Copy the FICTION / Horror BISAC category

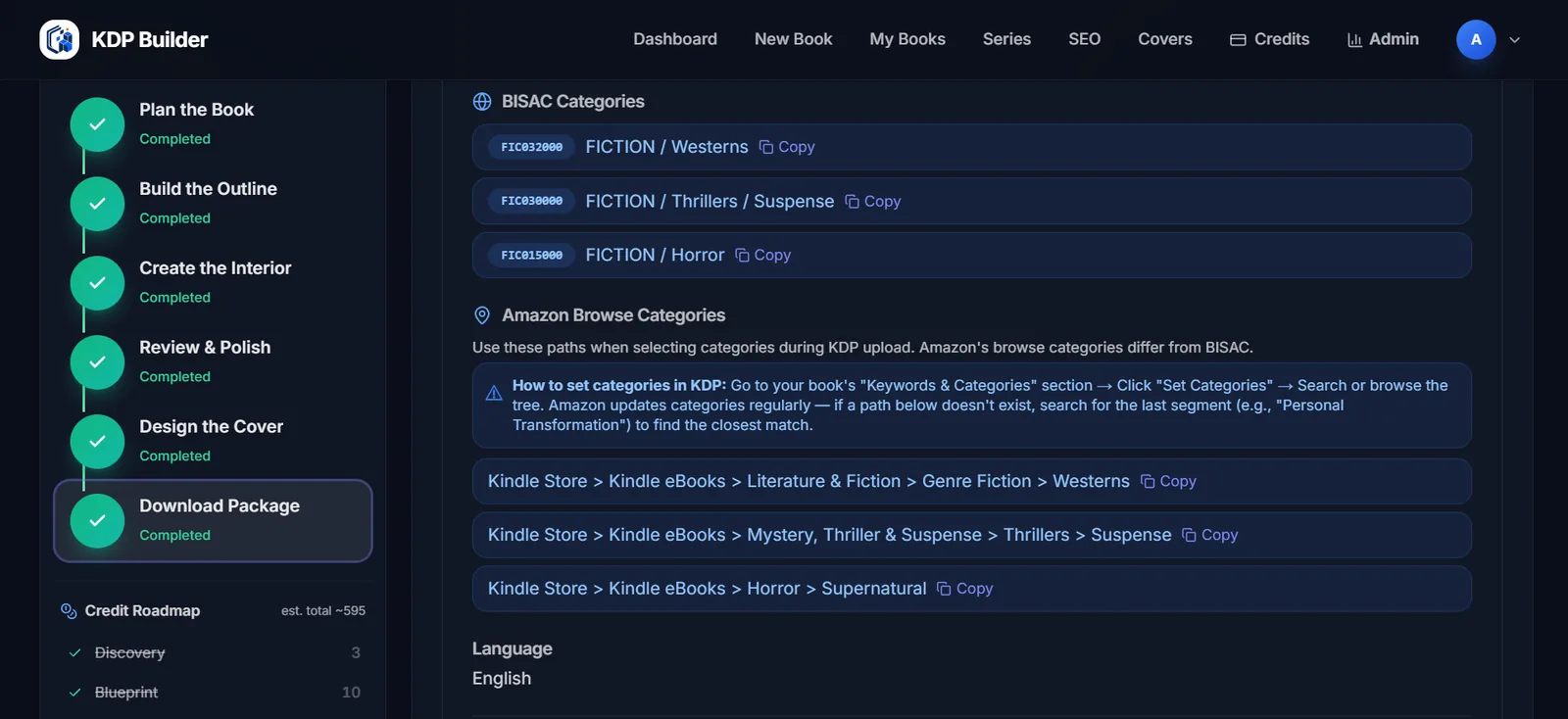point(762,255)
